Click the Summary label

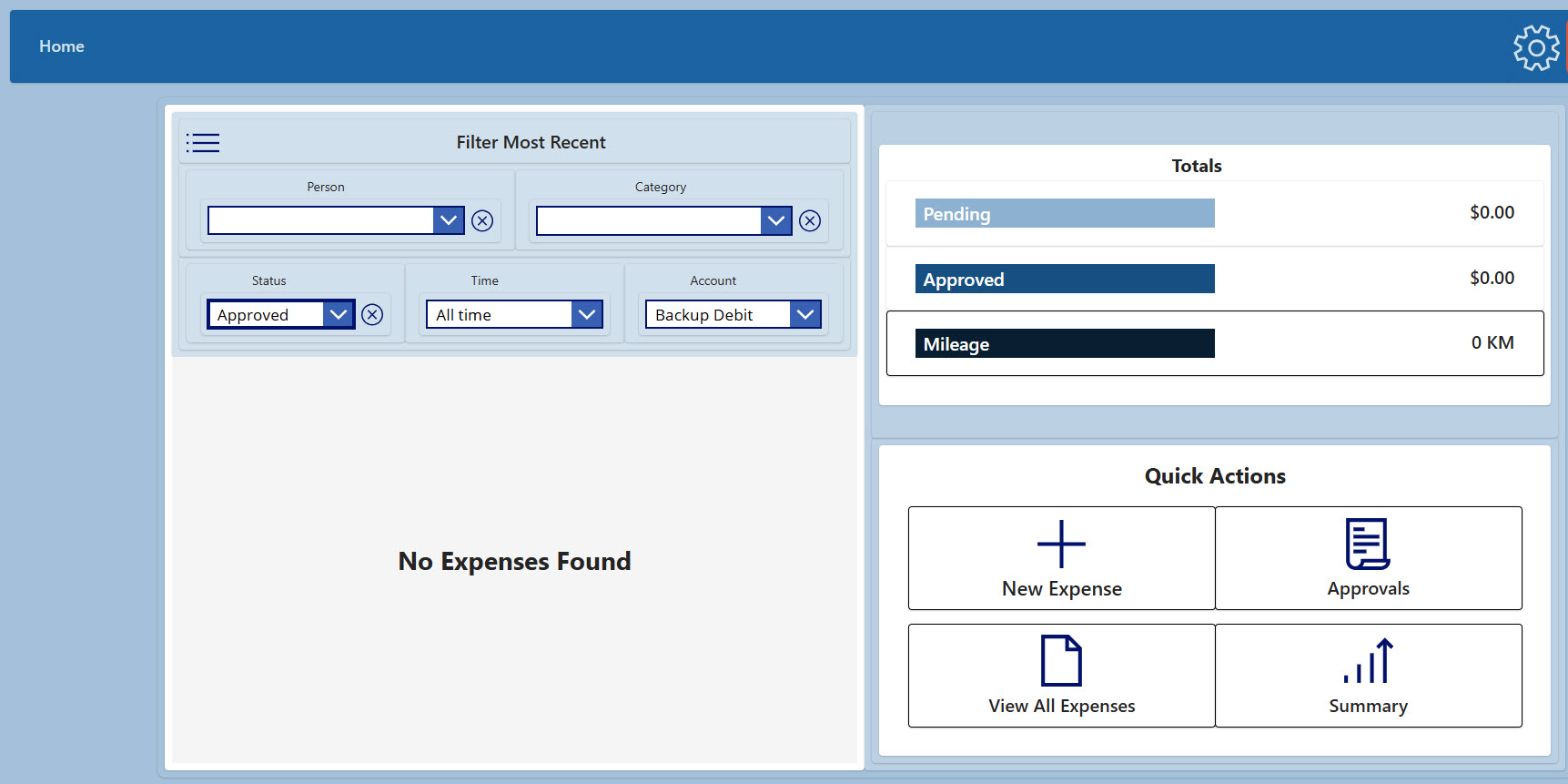tap(1368, 706)
